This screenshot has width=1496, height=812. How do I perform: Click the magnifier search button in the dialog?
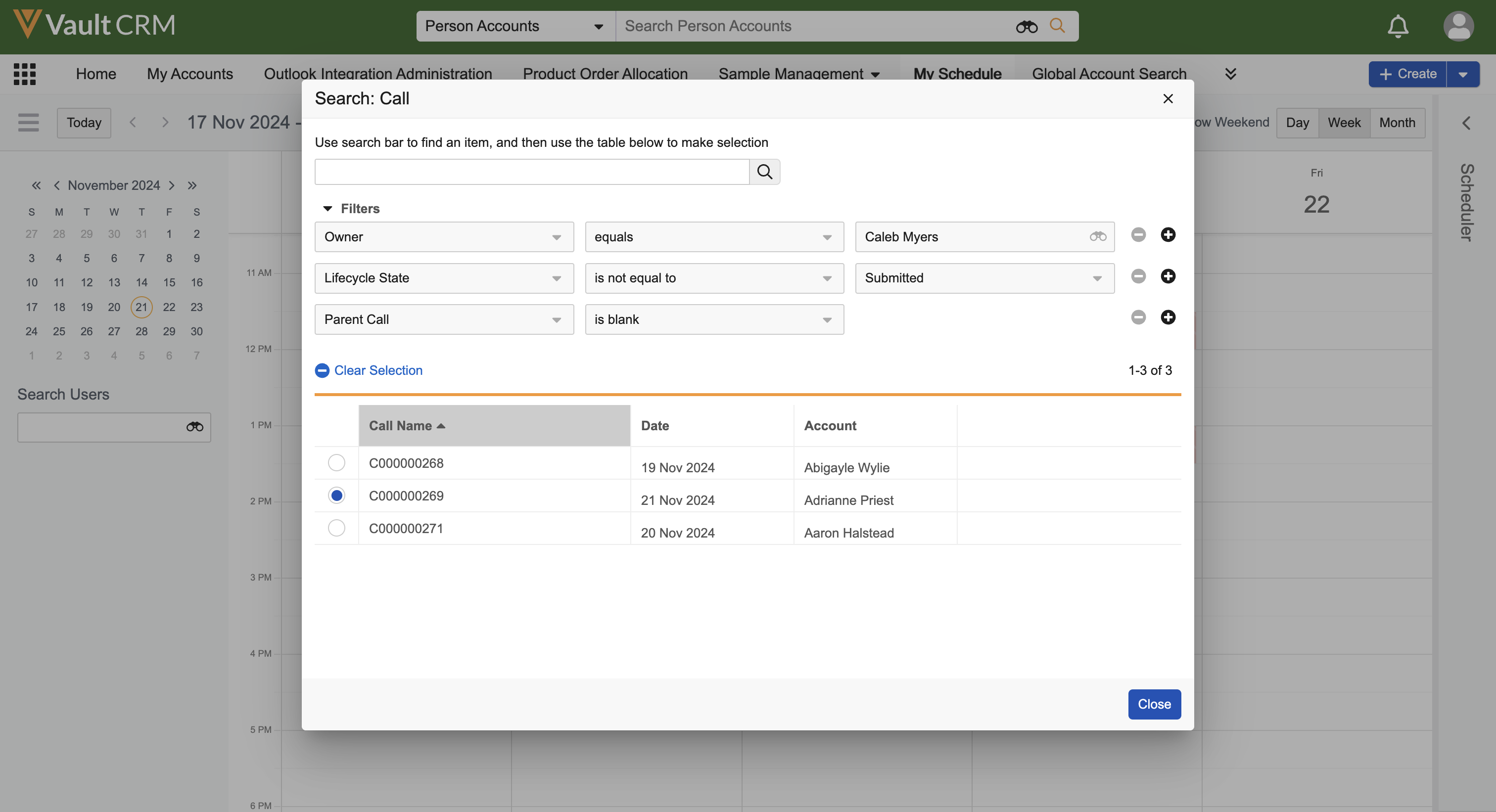click(x=764, y=172)
